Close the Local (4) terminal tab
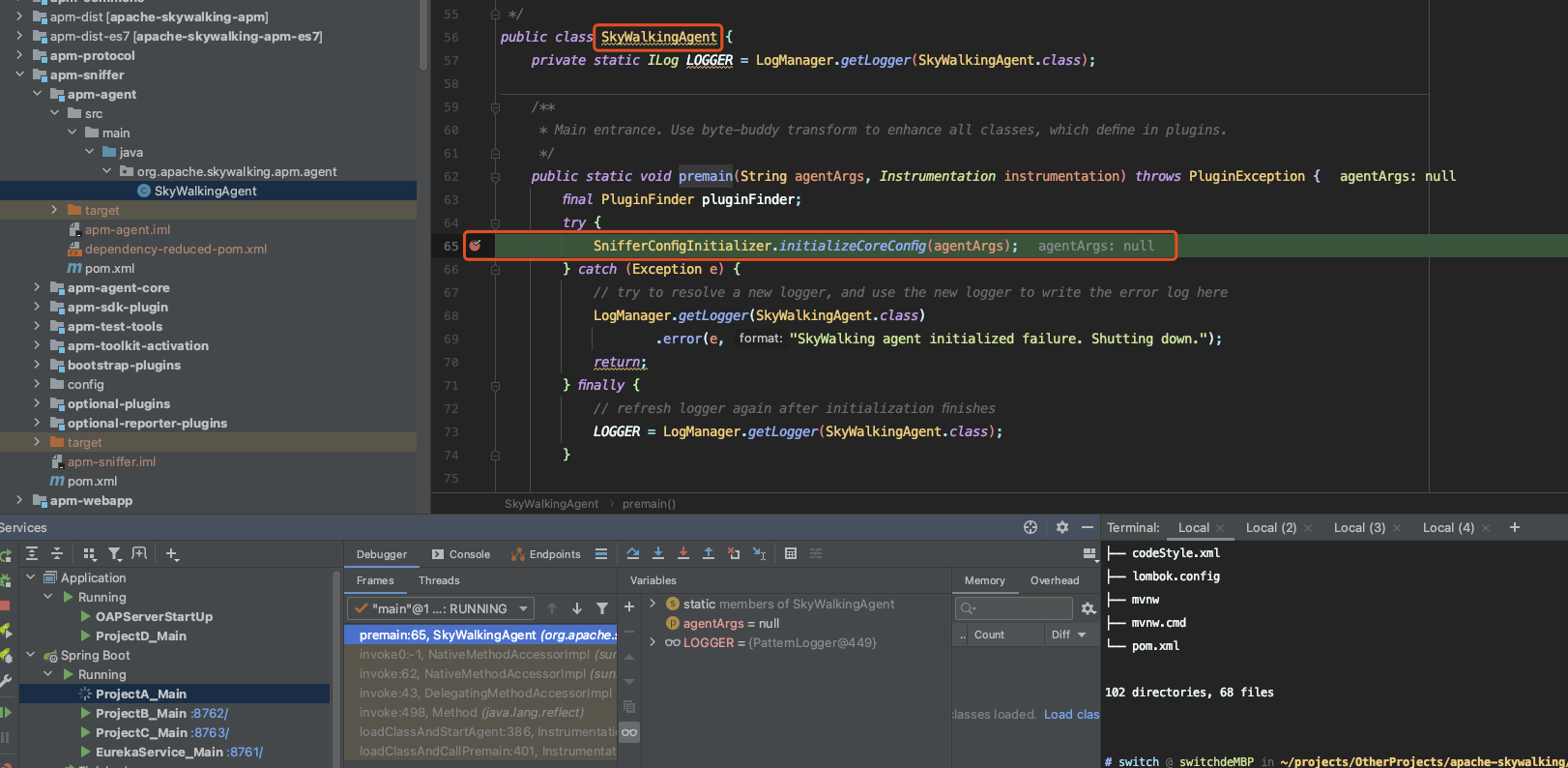 [x=1486, y=528]
